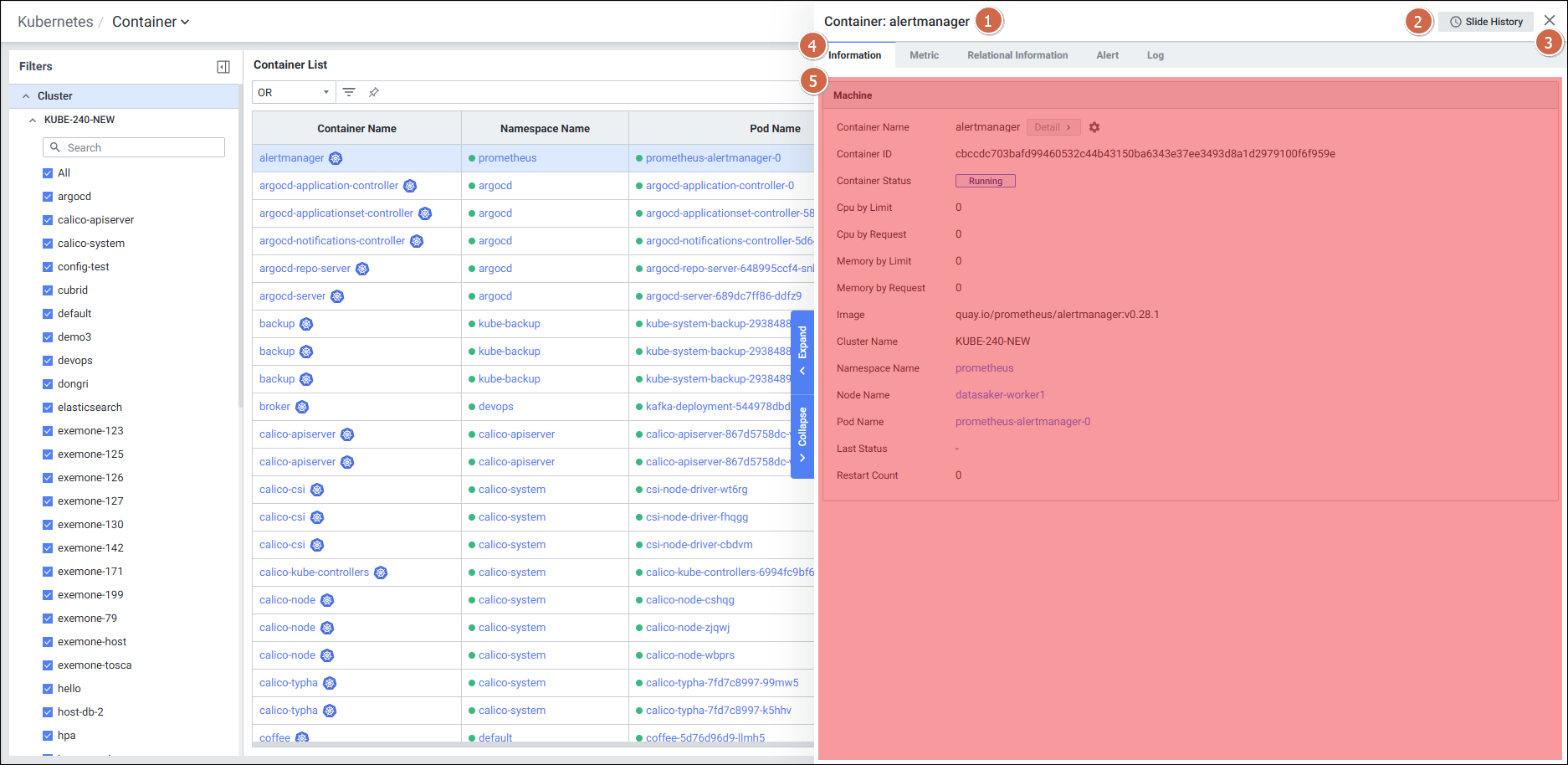Click the Kubernetes icon next to the broker container

pyautogui.click(x=302, y=407)
